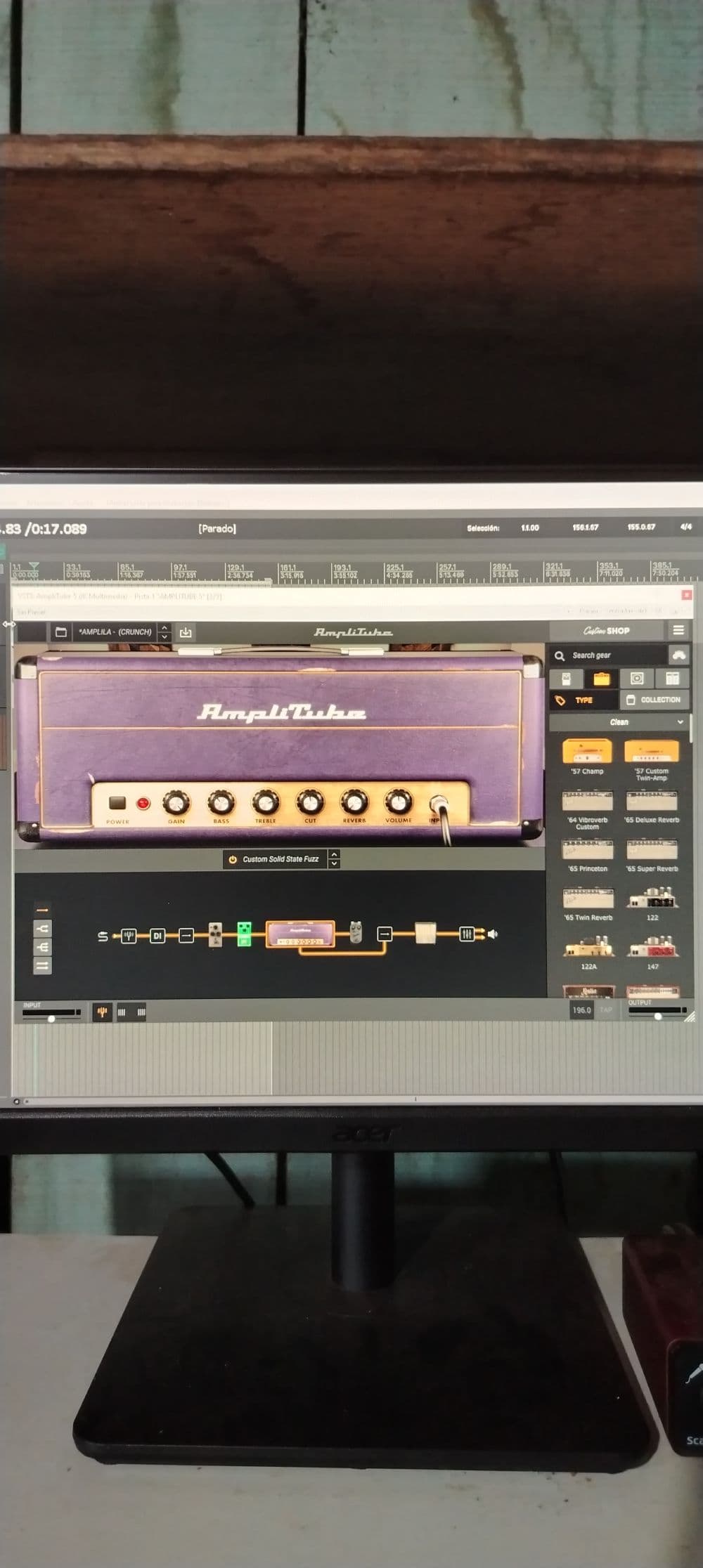Select the parallel dual-chain routing icon

click(43, 967)
